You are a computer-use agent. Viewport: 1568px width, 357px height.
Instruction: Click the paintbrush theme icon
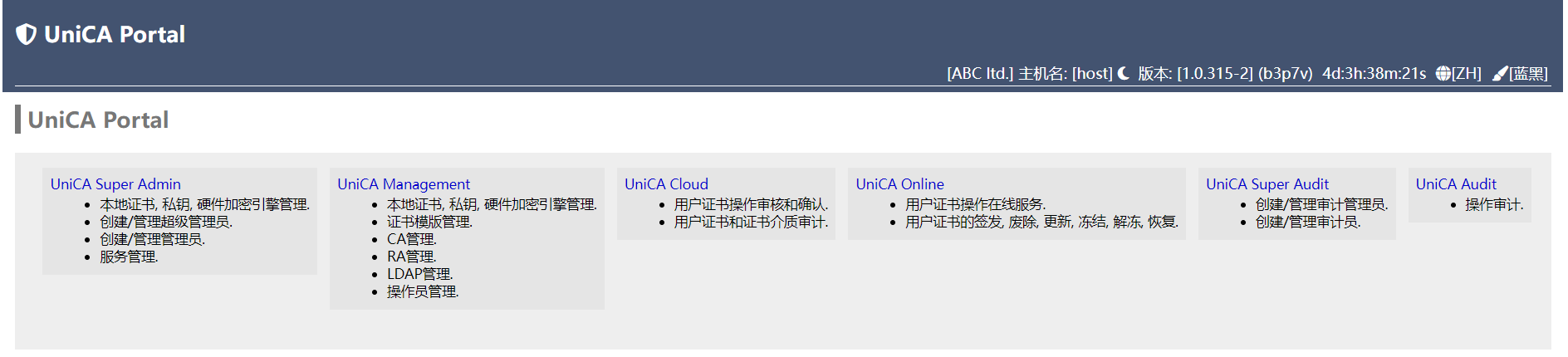(x=1499, y=73)
